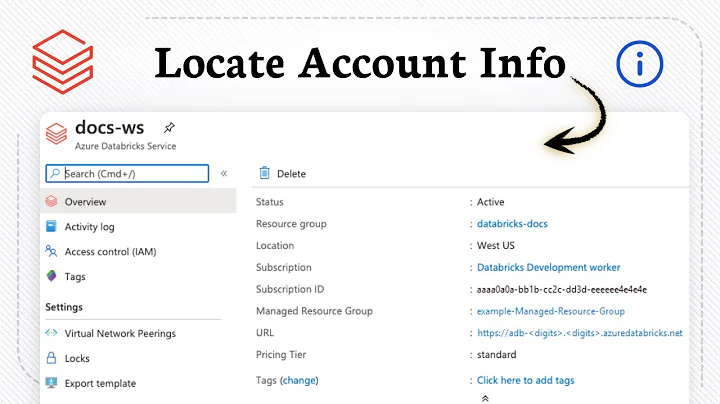
Task: Focus the Search (Cmd+/) field
Action: point(127,174)
